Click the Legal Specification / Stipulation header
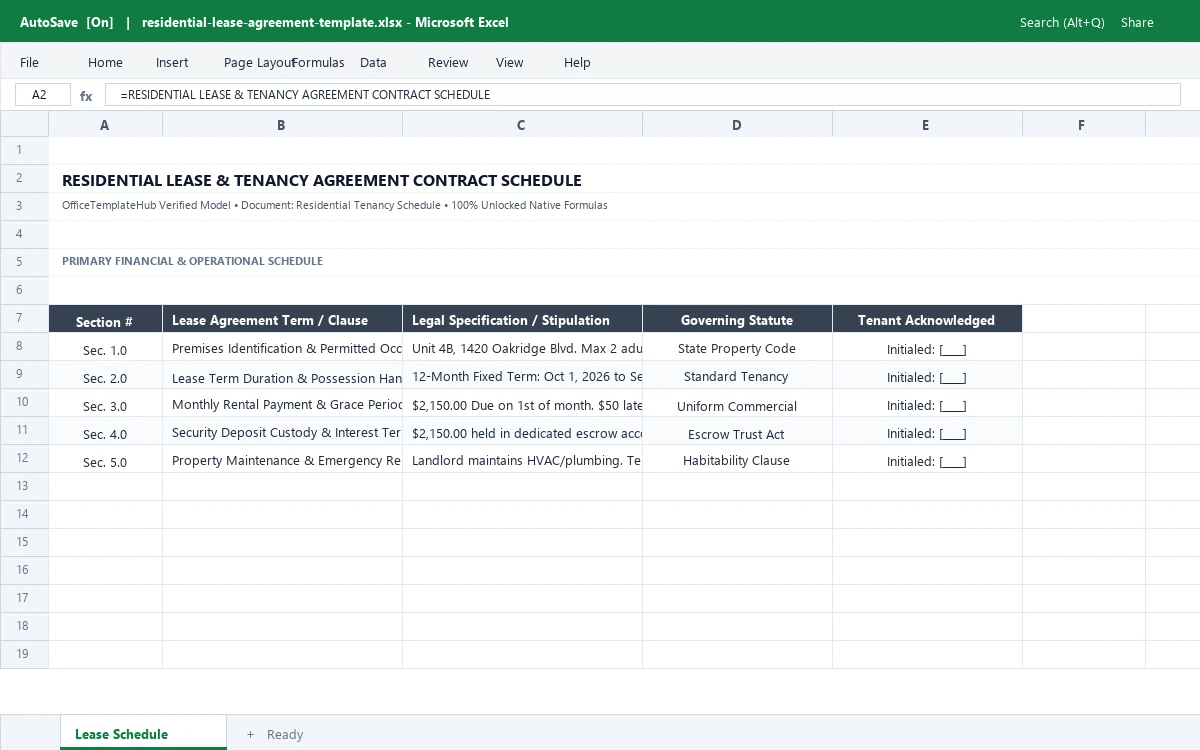 coord(522,319)
